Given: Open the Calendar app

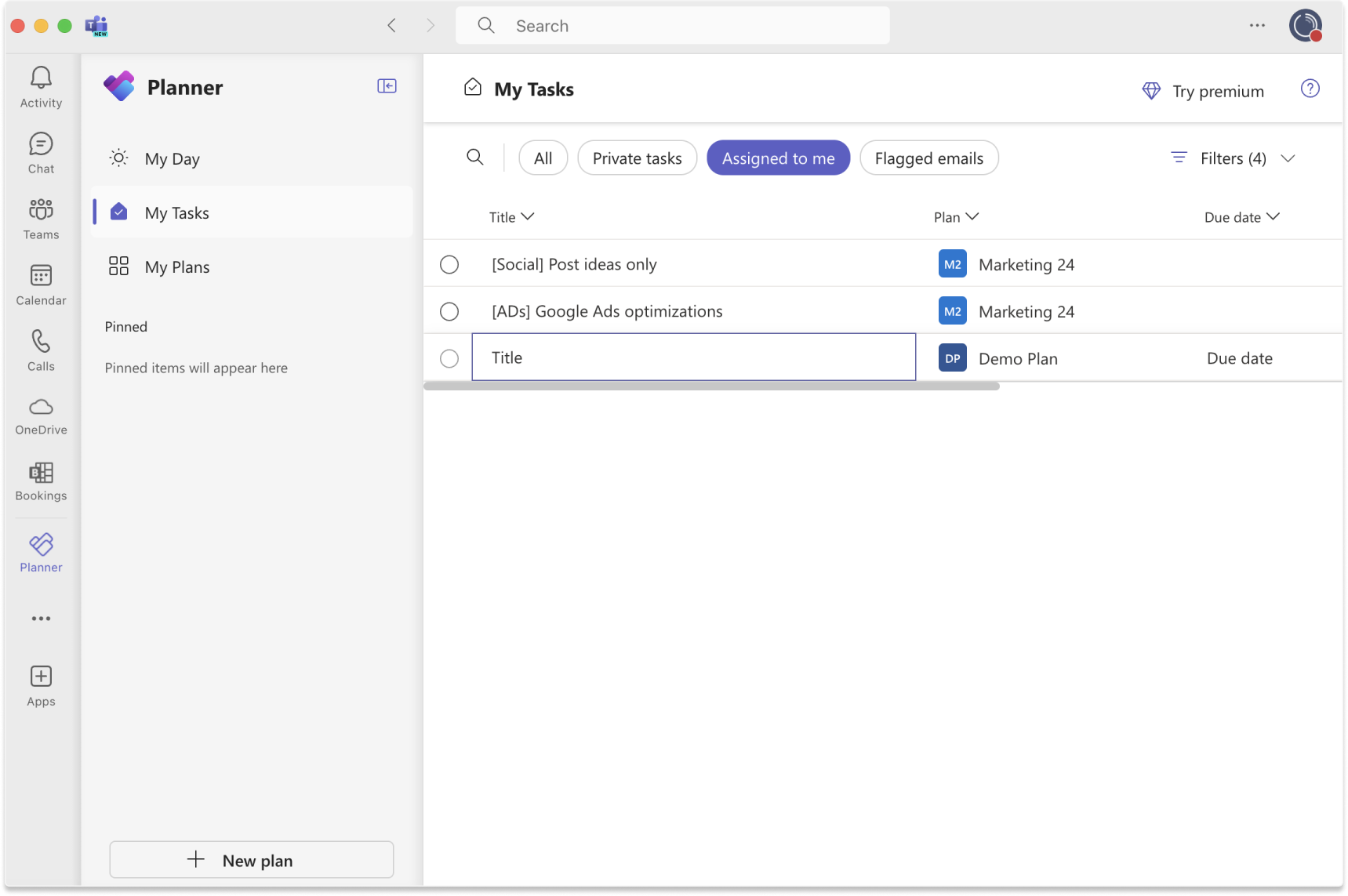Looking at the screenshot, I should pos(40,284).
